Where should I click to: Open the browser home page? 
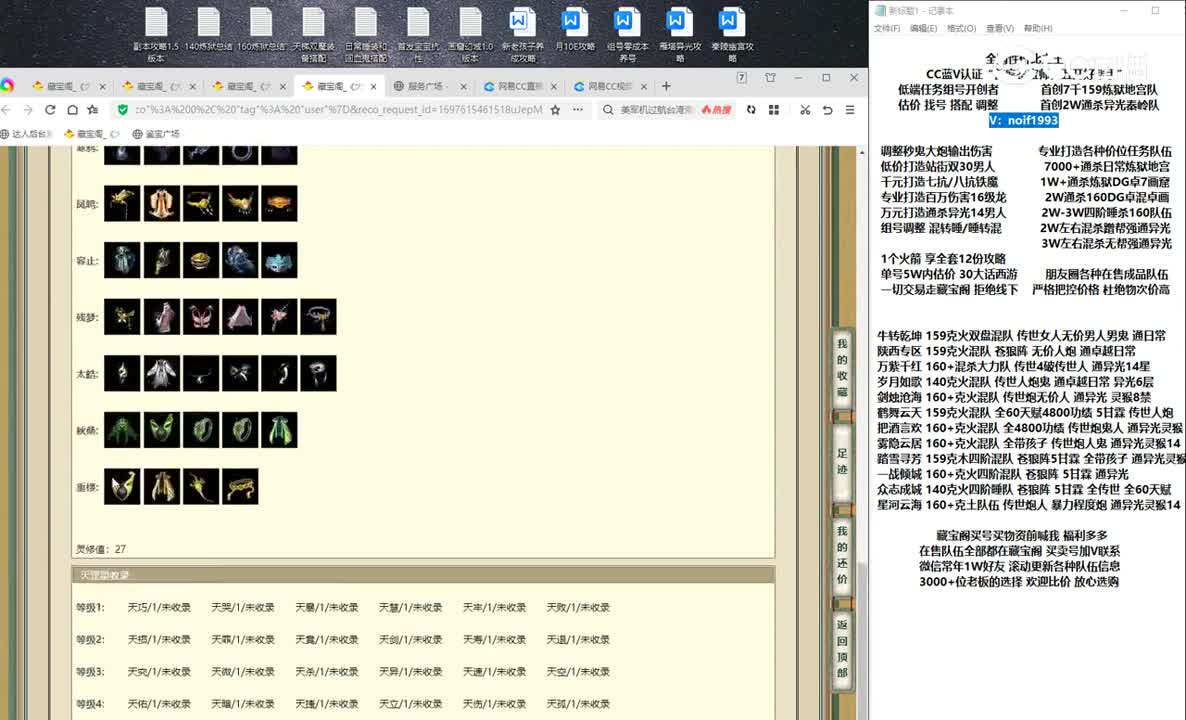pos(72,110)
